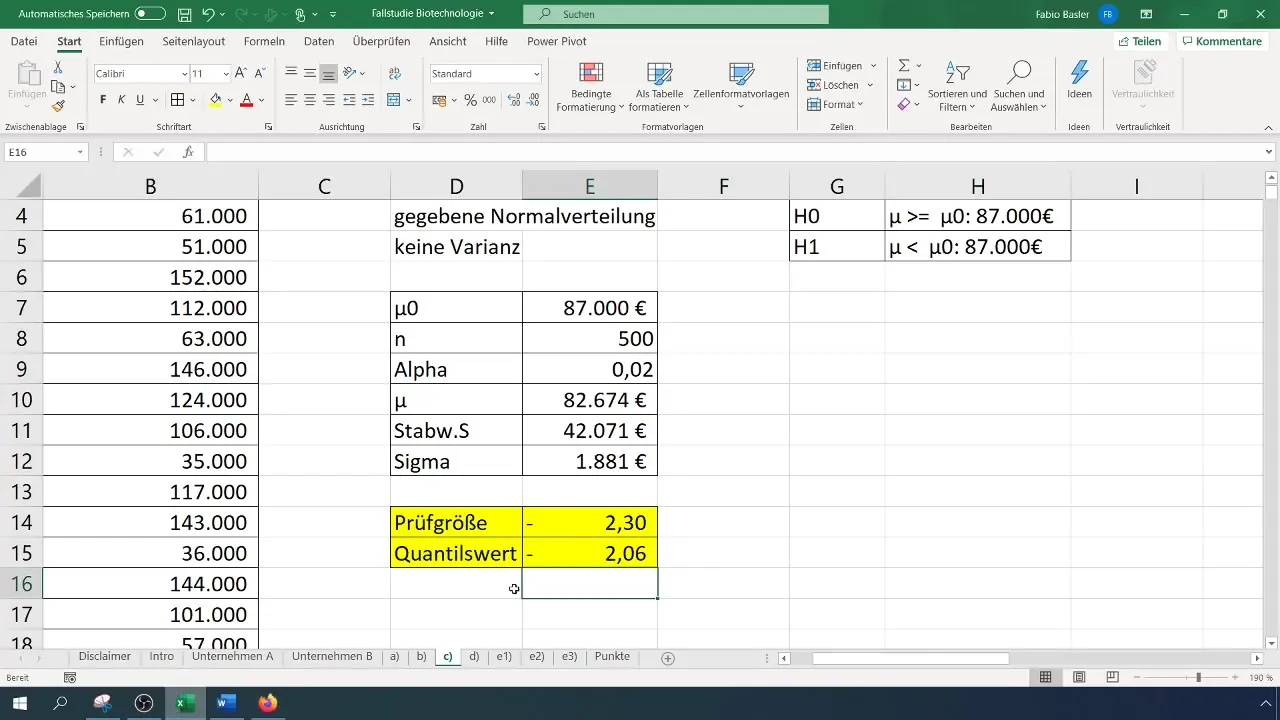Open the Standard number format dropdown
Image resolution: width=1280 pixels, height=720 pixels.
pos(537,74)
